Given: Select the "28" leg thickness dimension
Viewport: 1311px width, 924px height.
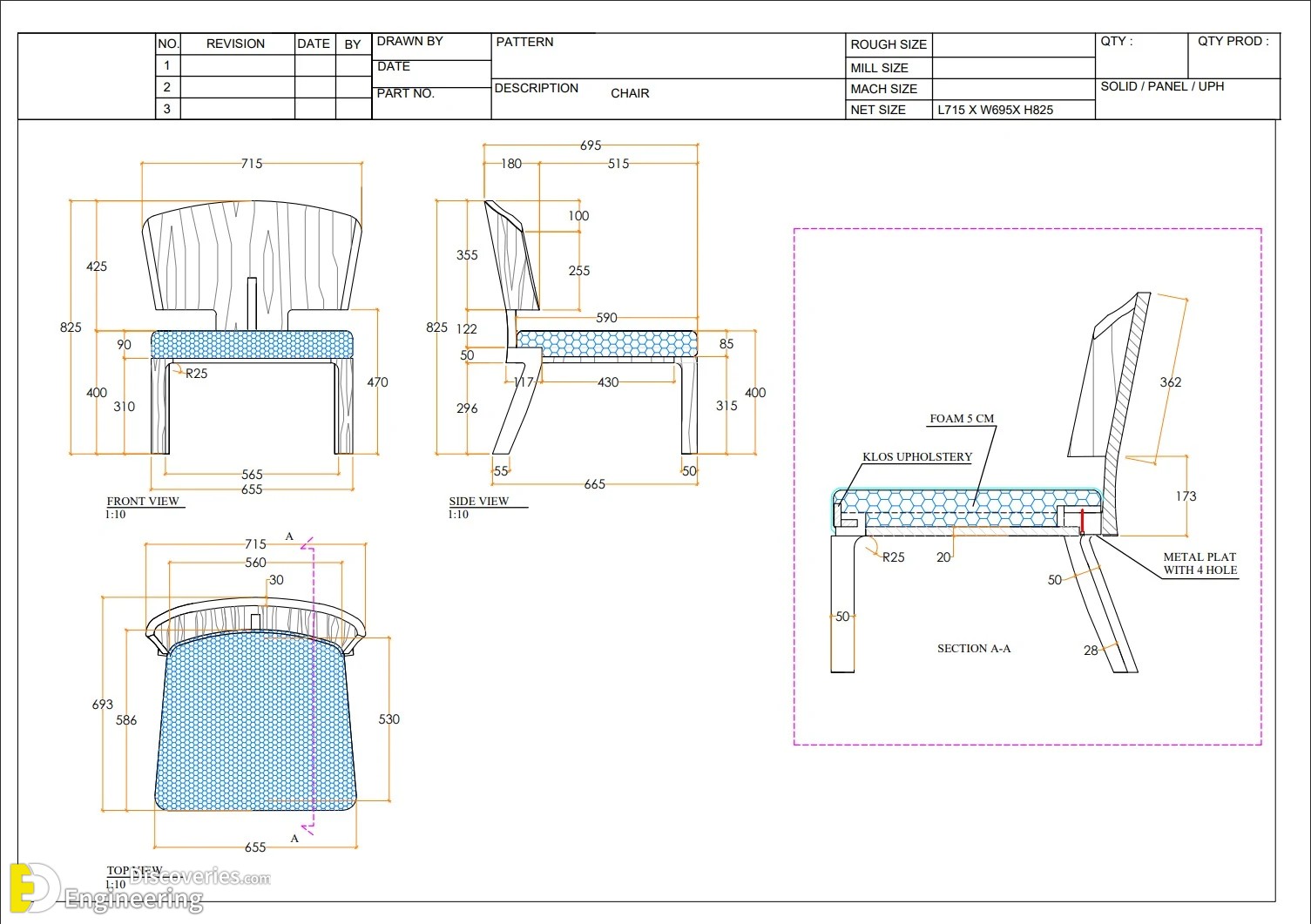Looking at the screenshot, I should pyautogui.click(x=1091, y=651).
